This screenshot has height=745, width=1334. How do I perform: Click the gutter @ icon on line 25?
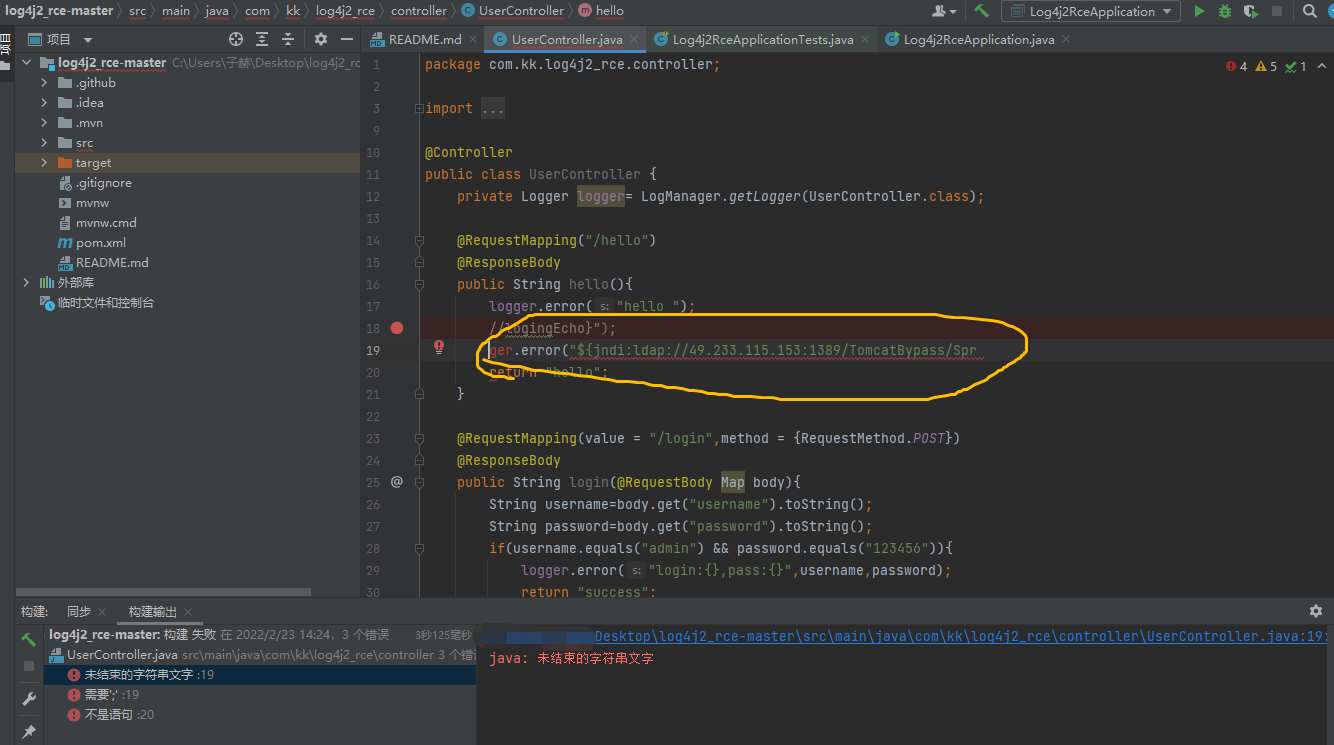397,482
